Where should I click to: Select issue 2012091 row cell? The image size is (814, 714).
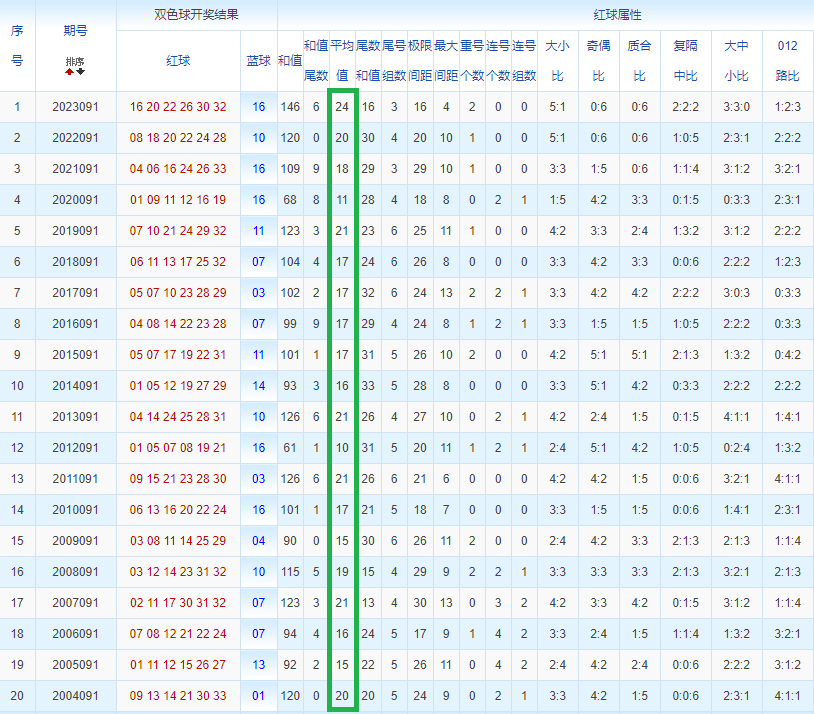pos(75,448)
